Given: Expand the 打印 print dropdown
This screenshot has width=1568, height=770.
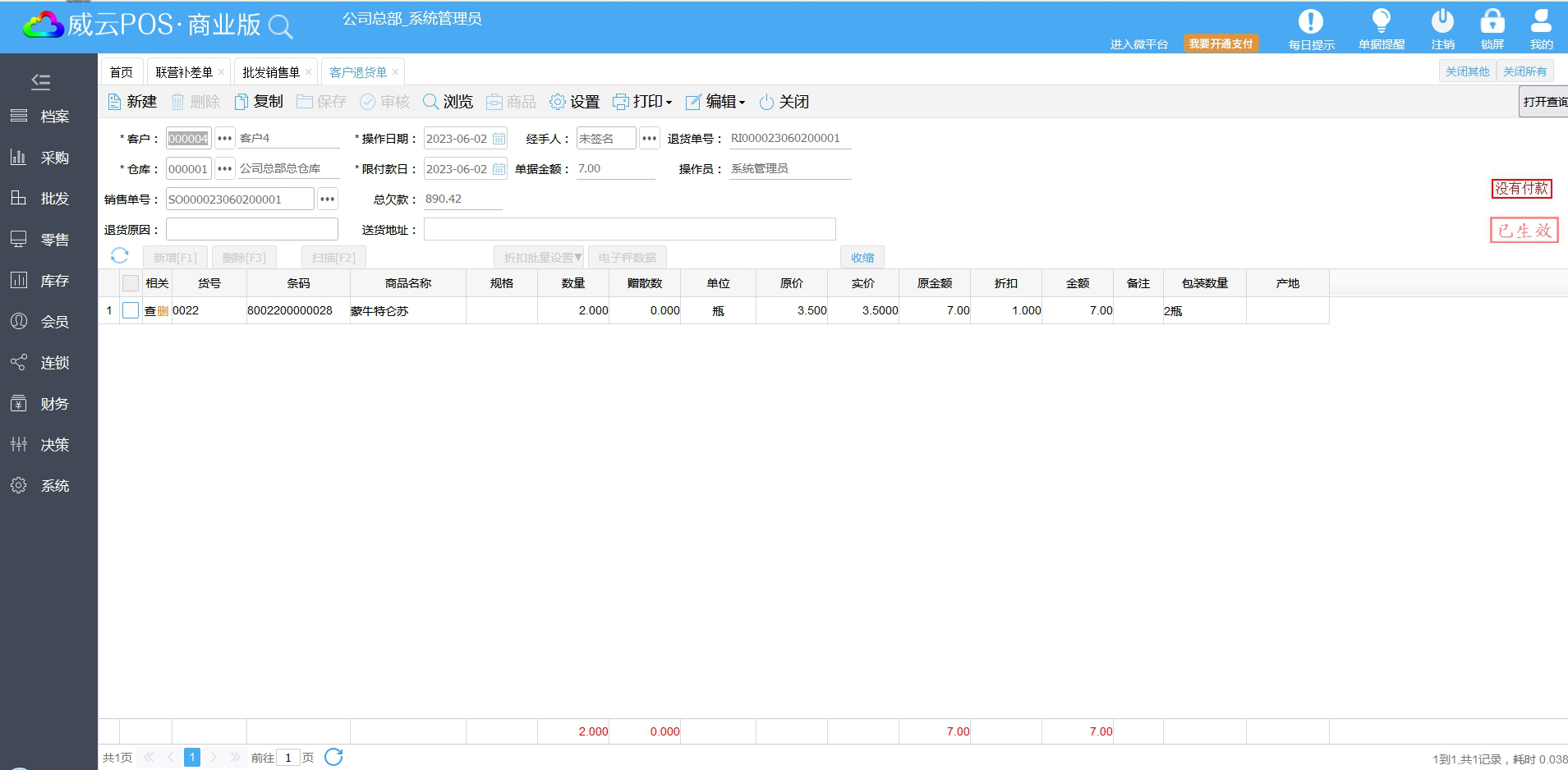Looking at the screenshot, I should click(x=643, y=102).
